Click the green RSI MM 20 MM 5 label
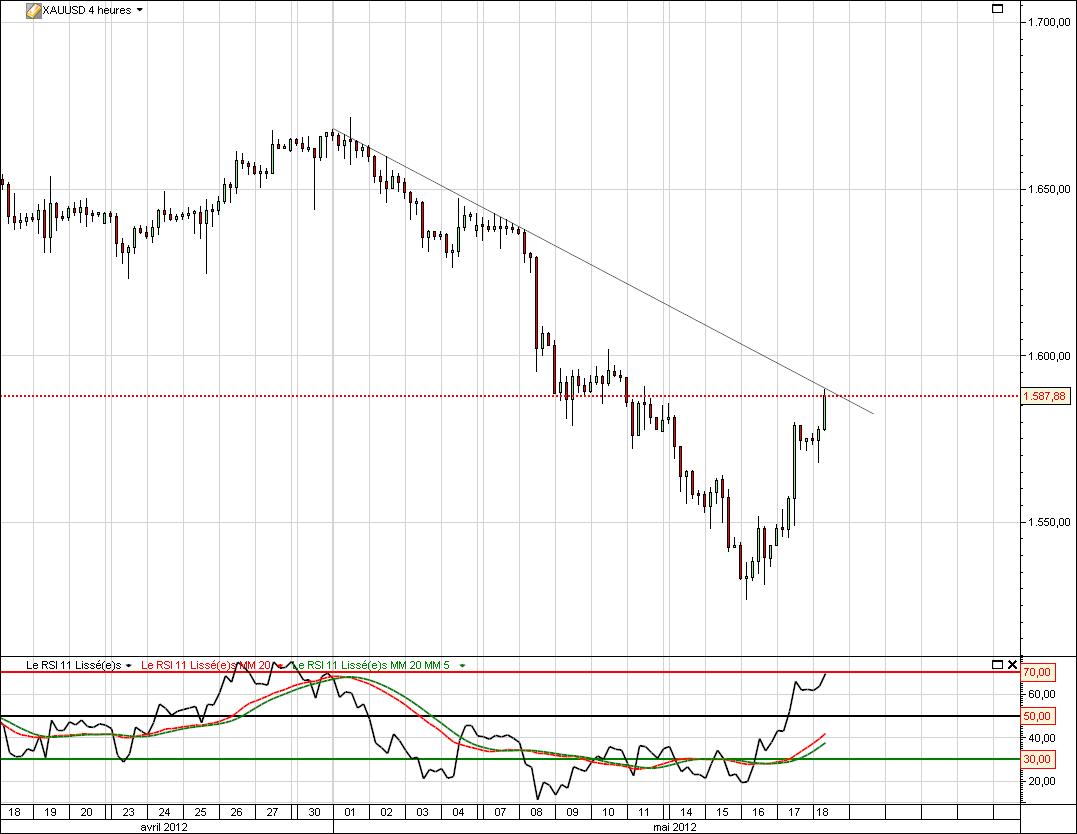This screenshot has width=1077, height=834. pyautogui.click(x=372, y=665)
